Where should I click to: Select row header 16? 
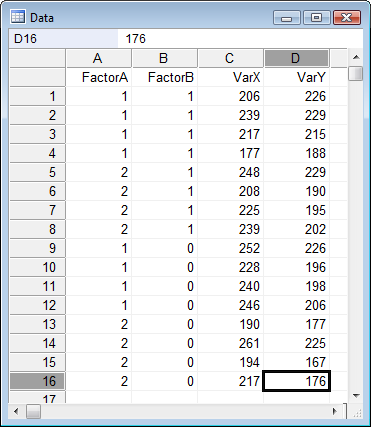point(37,381)
